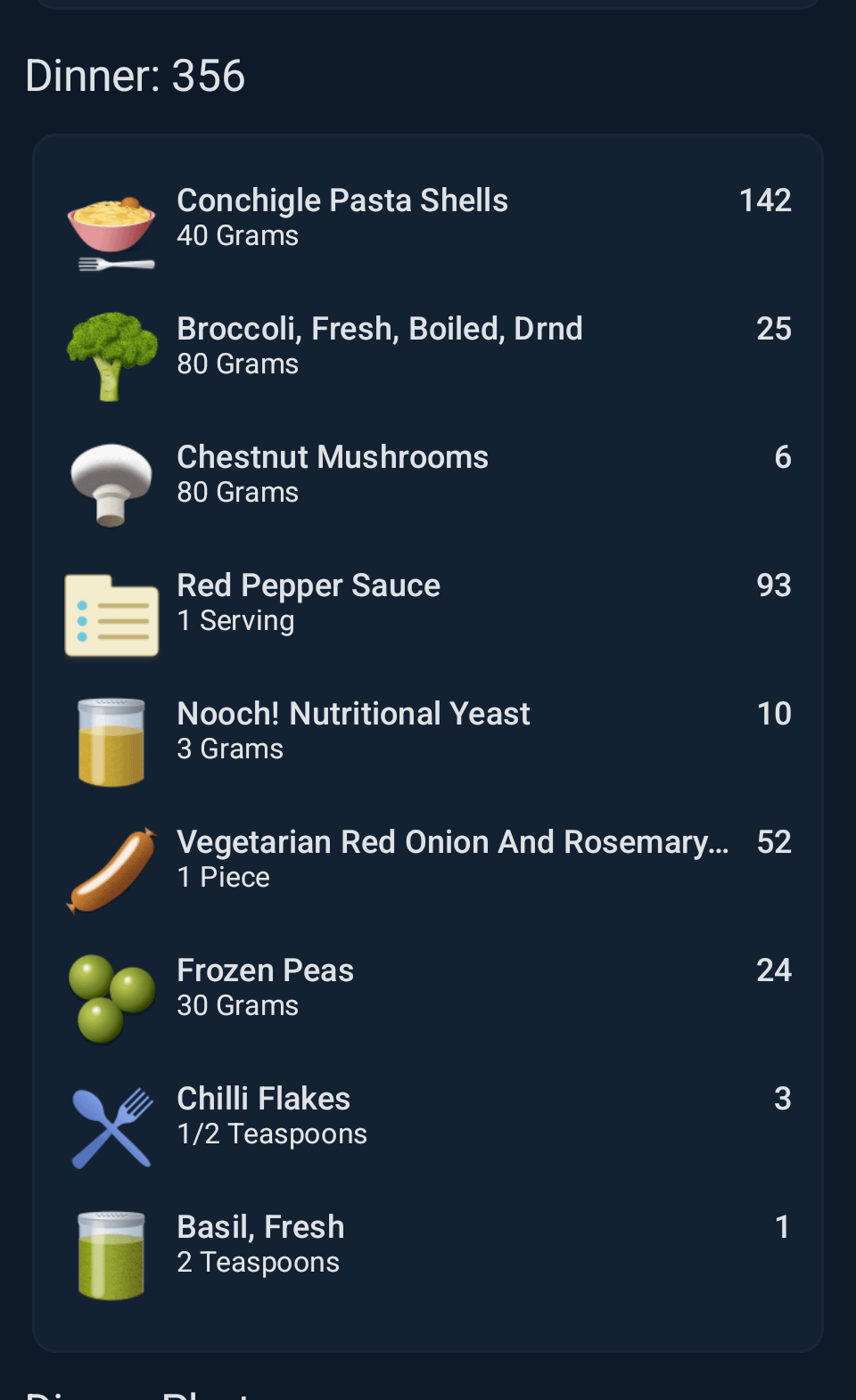Viewport: 856px width, 1400px height.
Task: Tap the Red Pepper Sauce recipe icon
Action: click(x=111, y=615)
